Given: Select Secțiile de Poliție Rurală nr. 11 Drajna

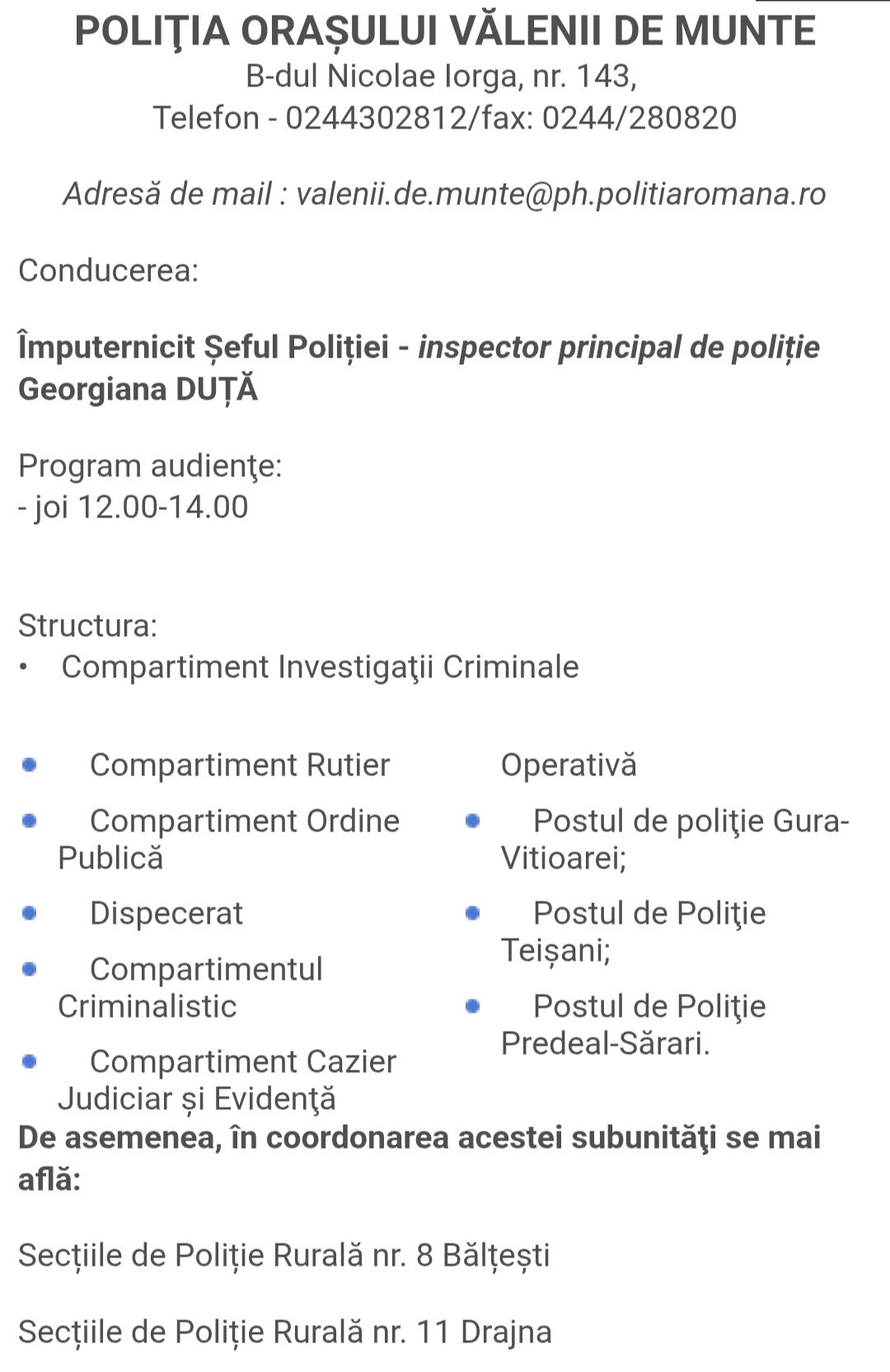Looking at the screenshot, I should 285,1332.
